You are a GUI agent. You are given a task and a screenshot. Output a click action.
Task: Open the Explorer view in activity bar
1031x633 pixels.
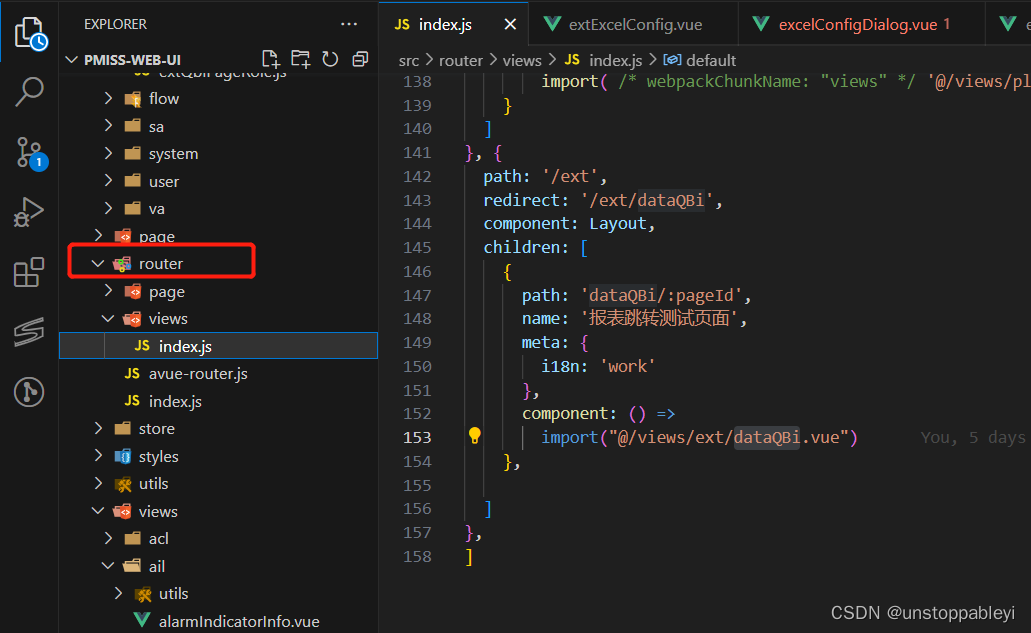point(30,32)
